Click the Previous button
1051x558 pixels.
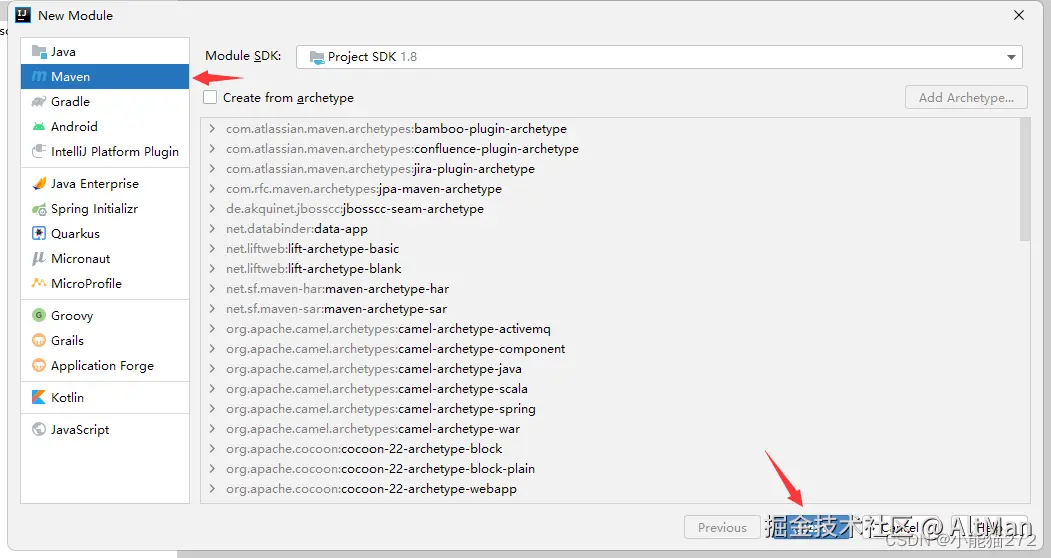722,527
